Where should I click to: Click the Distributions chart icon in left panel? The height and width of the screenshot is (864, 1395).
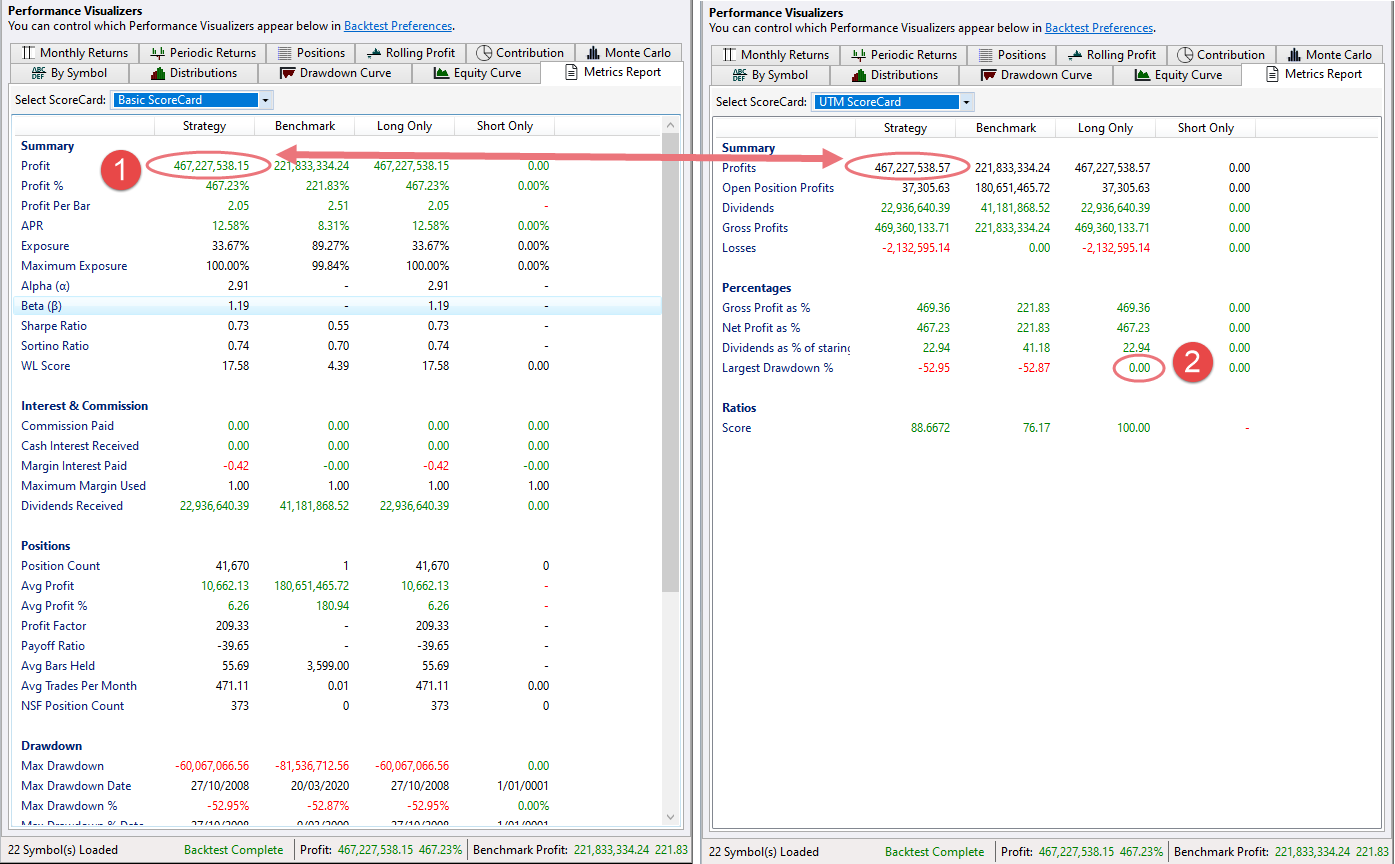pos(157,73)
